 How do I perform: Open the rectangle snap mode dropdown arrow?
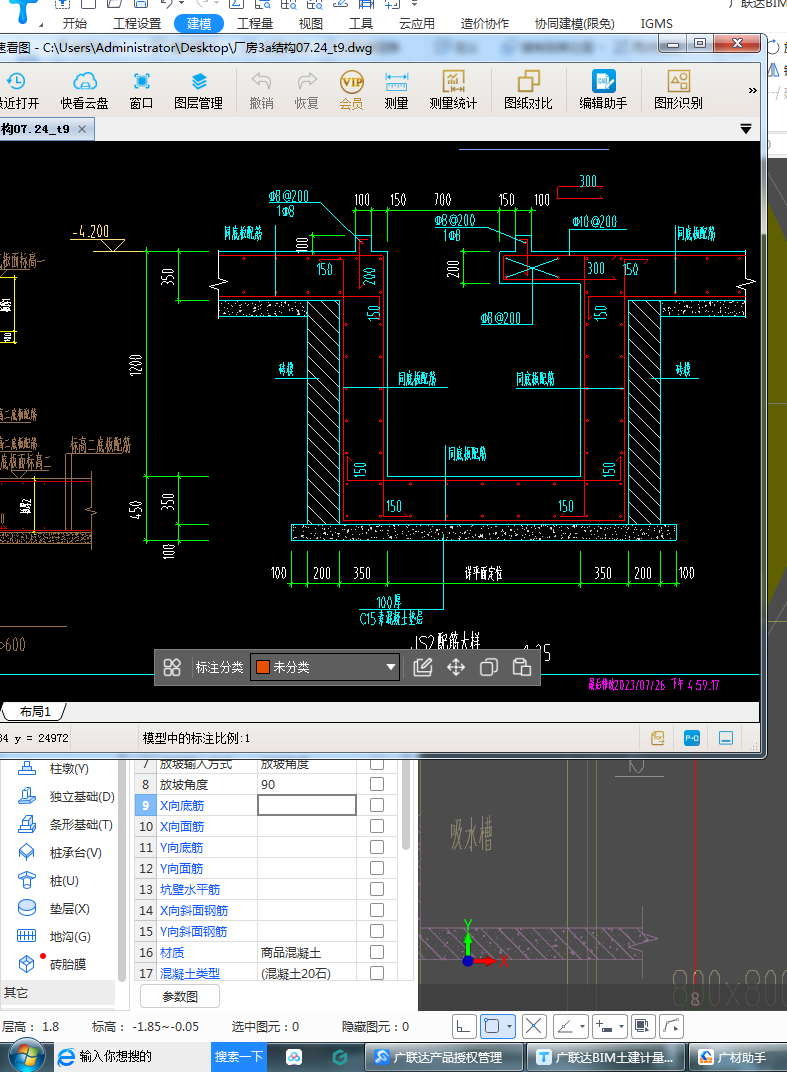pyautogui.click(x=509, y=1026)
